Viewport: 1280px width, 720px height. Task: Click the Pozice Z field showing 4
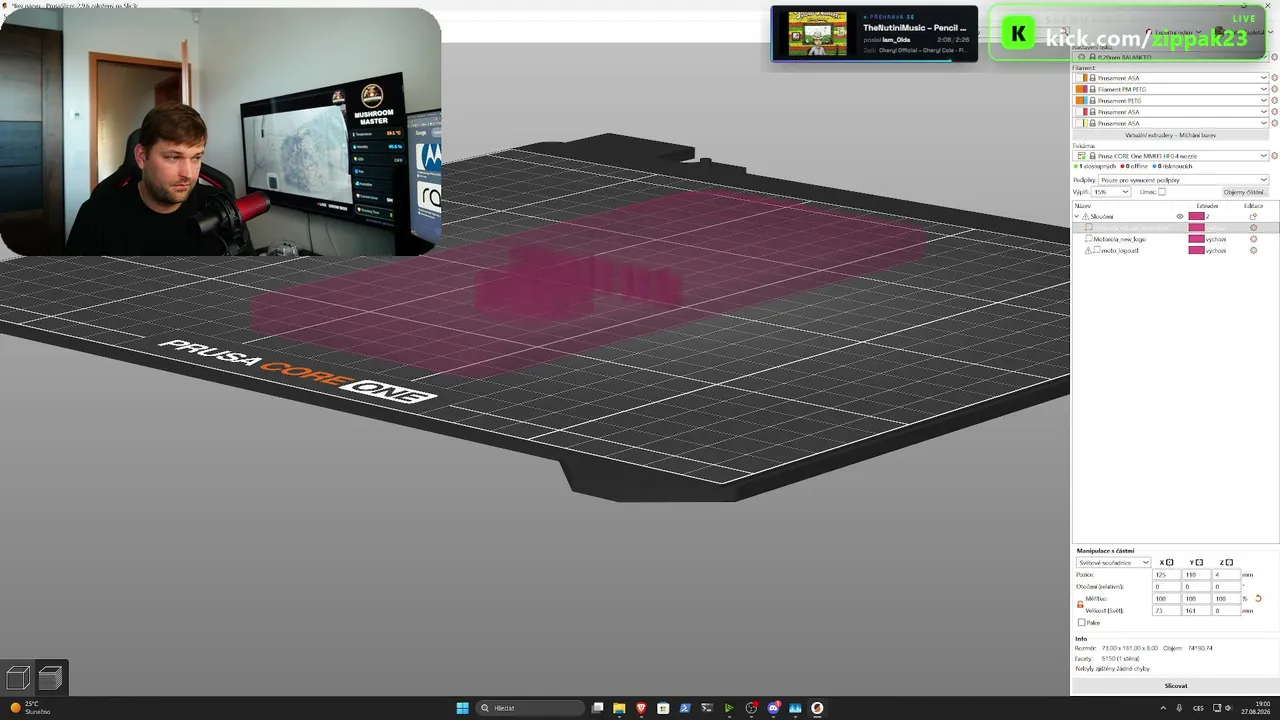[x=1226, y=575]
